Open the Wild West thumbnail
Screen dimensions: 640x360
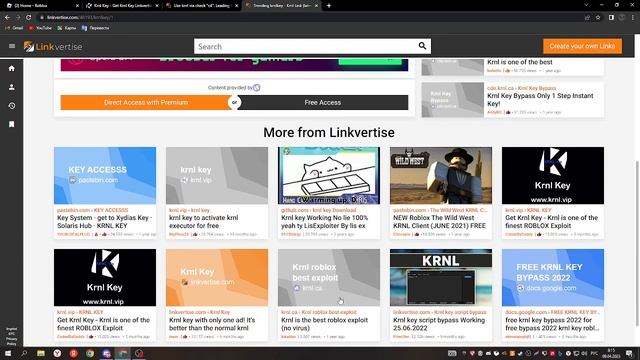tap(441, 176)
